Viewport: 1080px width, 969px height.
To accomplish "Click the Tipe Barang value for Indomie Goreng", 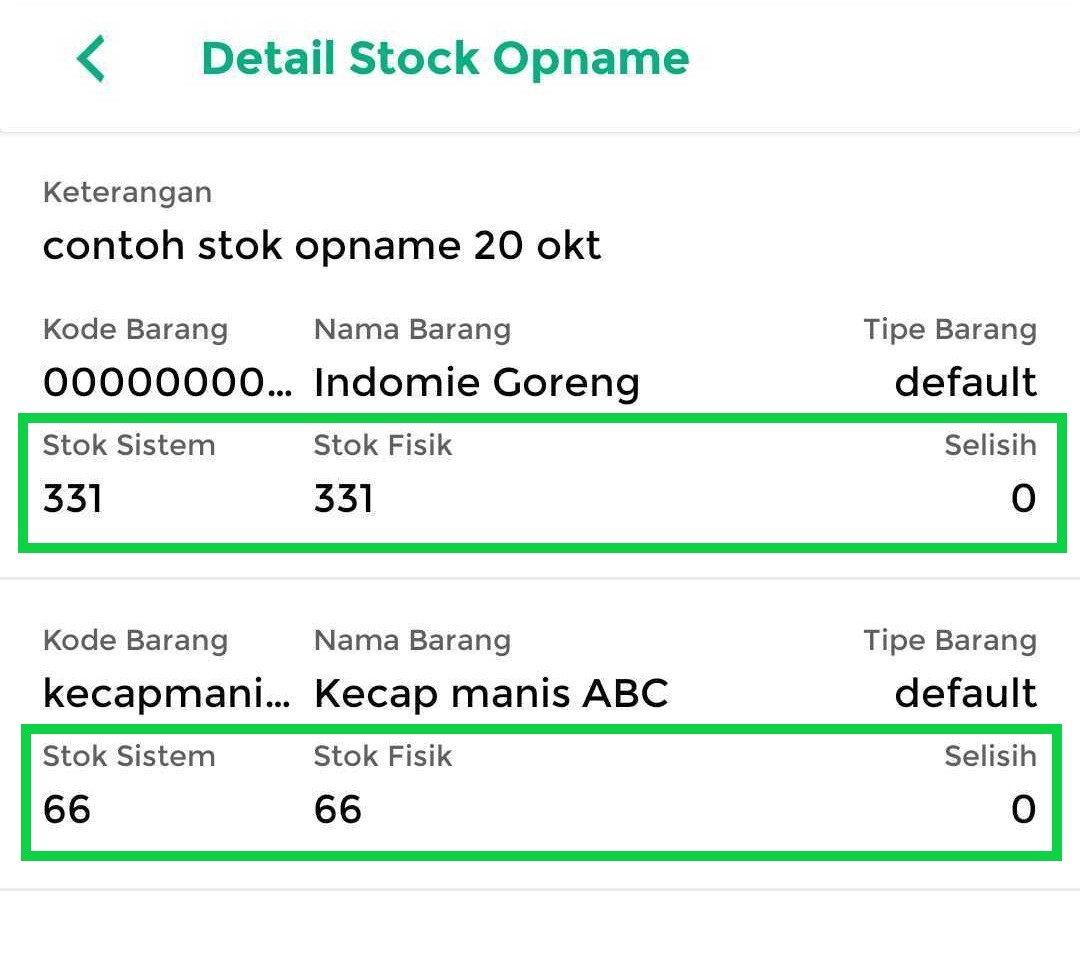I will point(965,382).
